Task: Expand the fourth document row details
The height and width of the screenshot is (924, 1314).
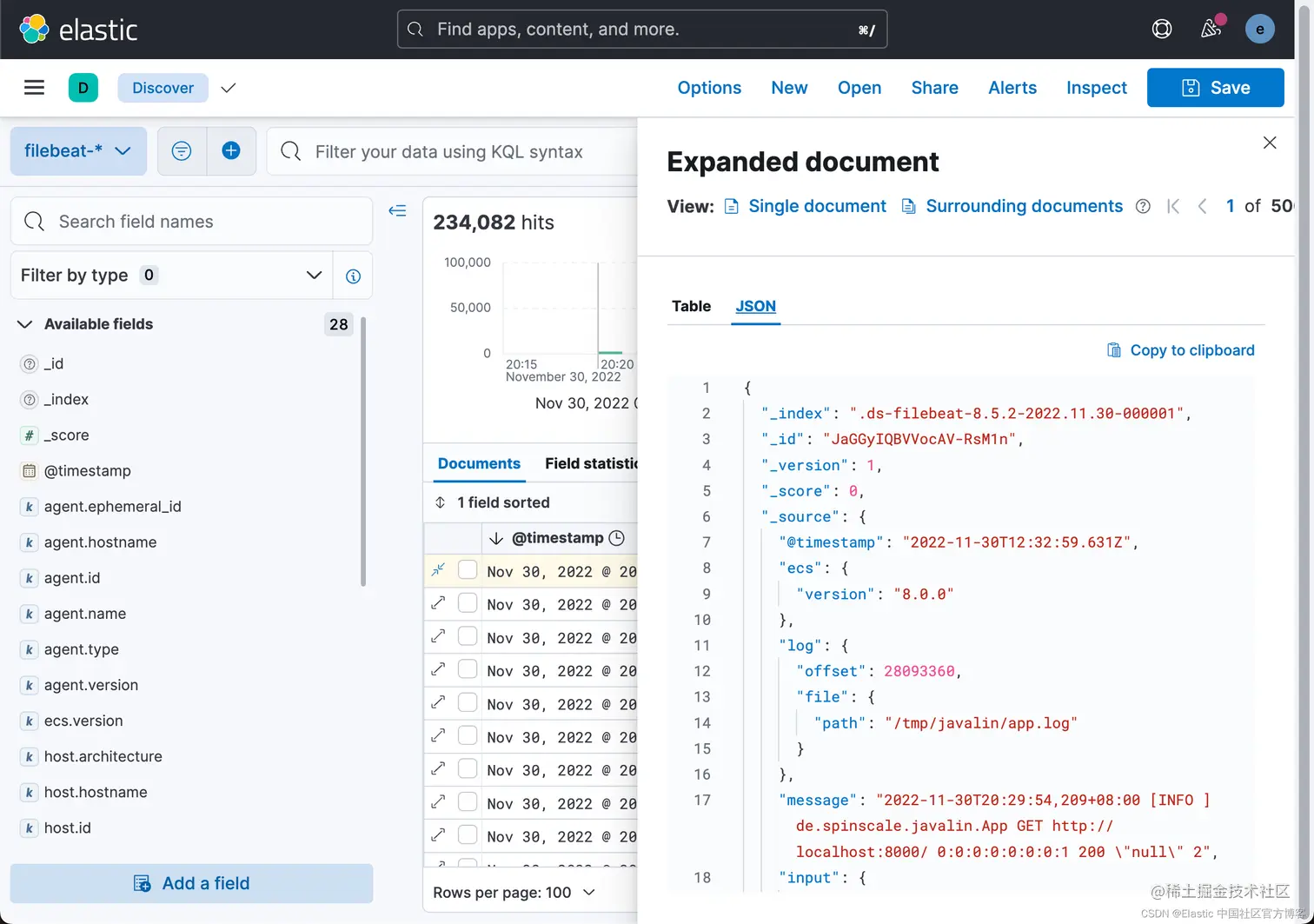Action: (x=439, y=668)
